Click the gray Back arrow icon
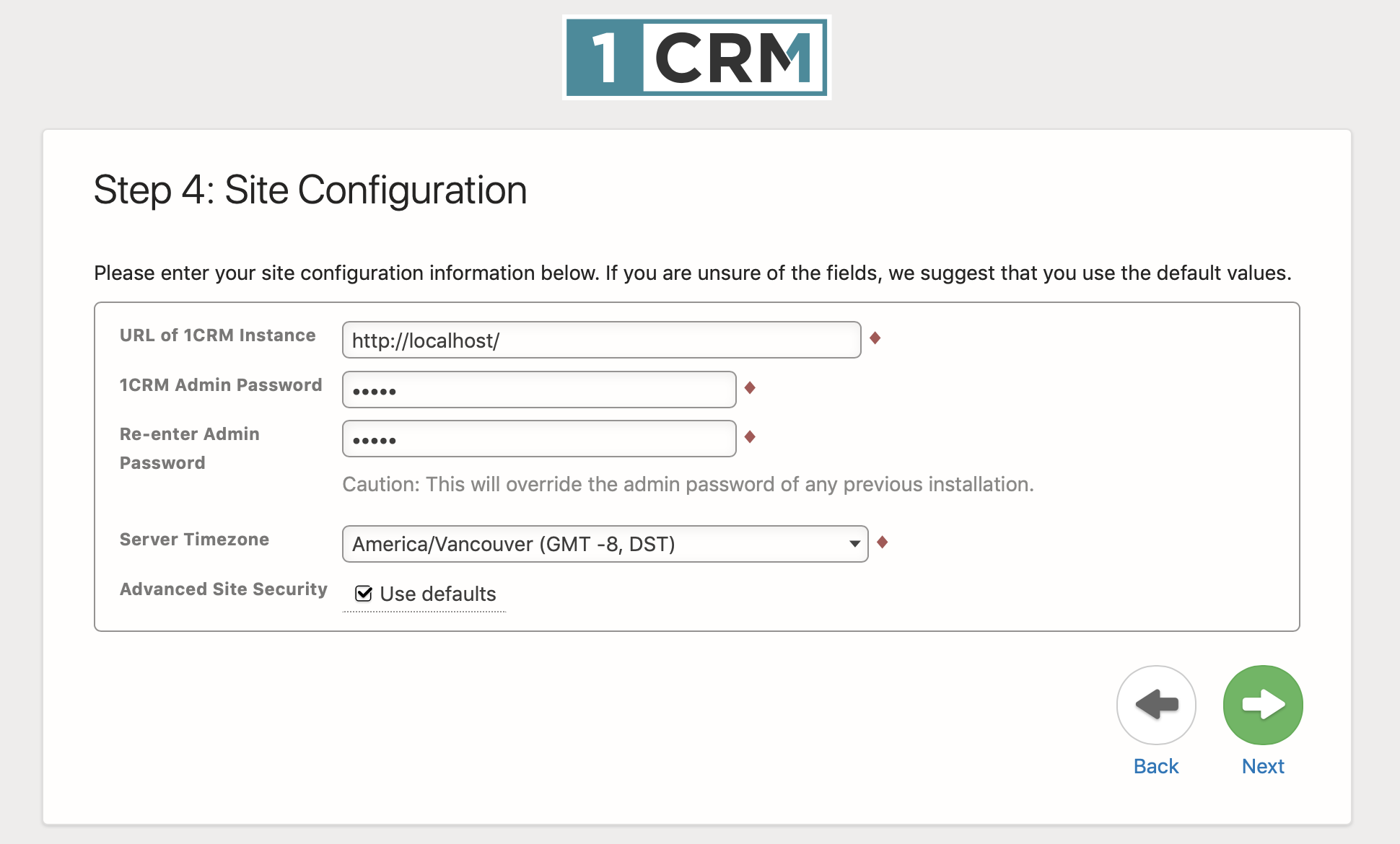Screen dimensions: 1400x844 [x=1156, y=705]
